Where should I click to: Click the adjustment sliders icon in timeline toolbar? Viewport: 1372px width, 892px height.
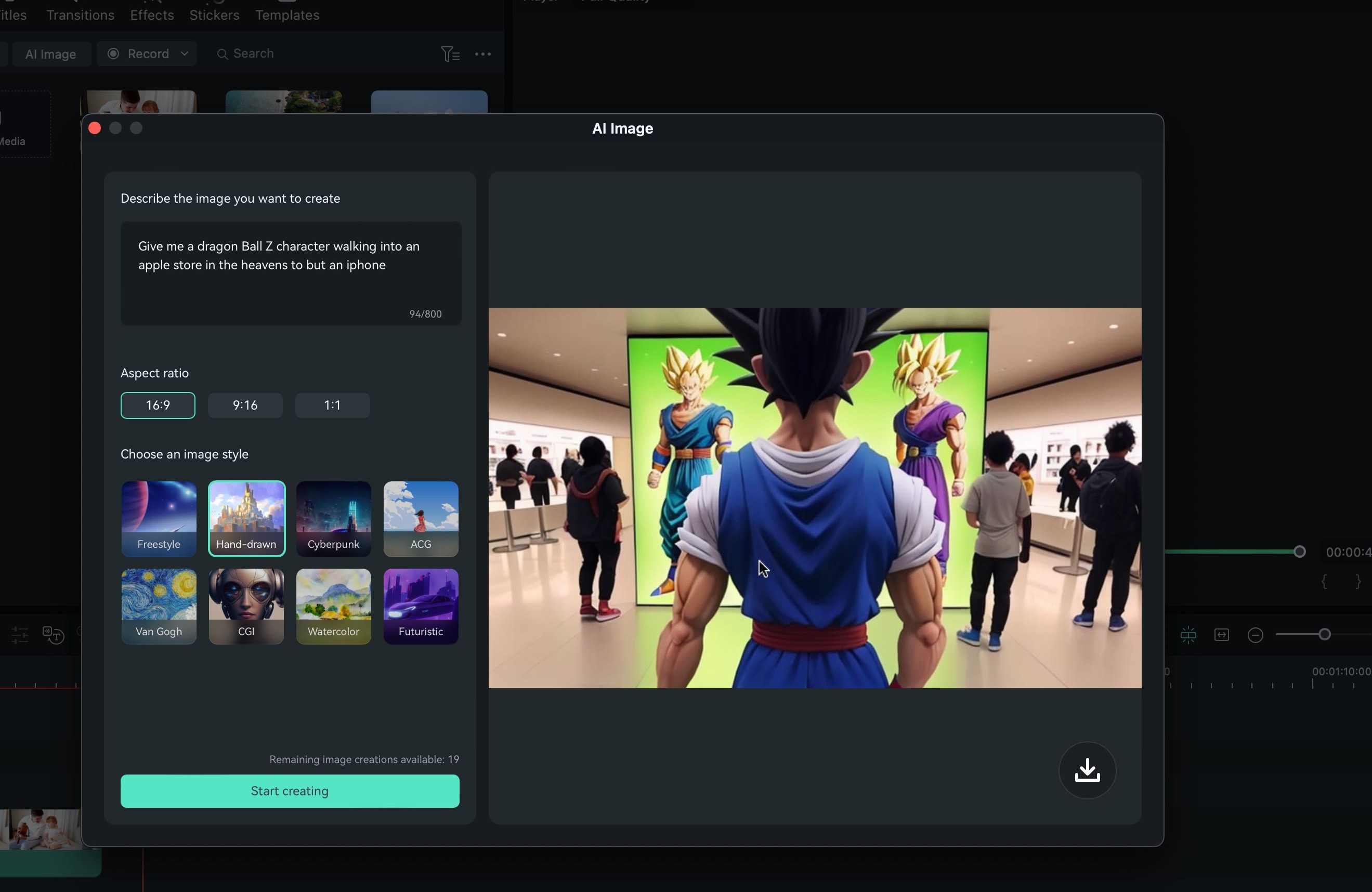click(20, 635)
